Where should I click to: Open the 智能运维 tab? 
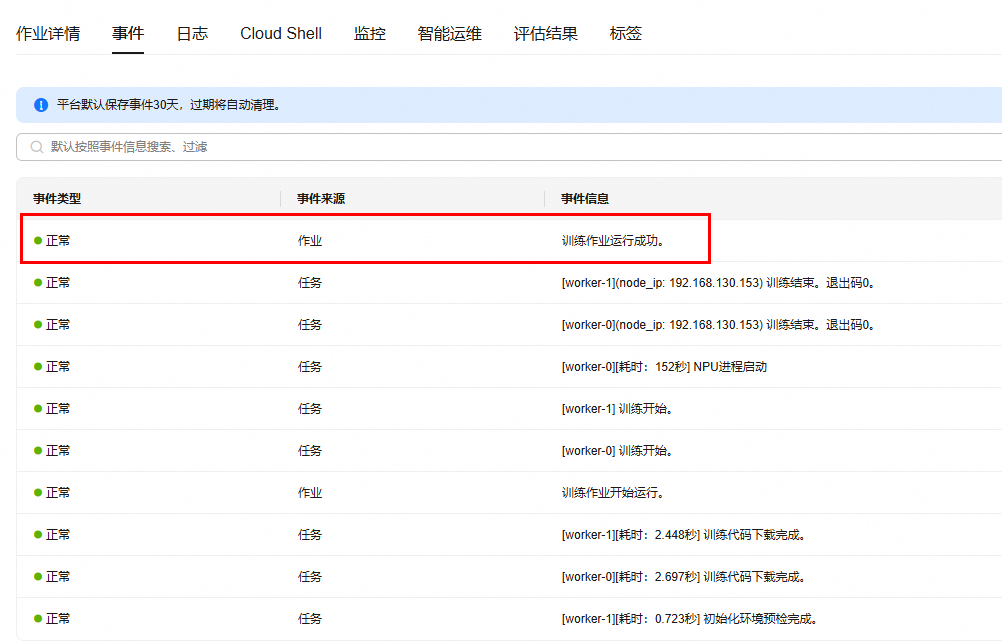[x=450, y=34]
